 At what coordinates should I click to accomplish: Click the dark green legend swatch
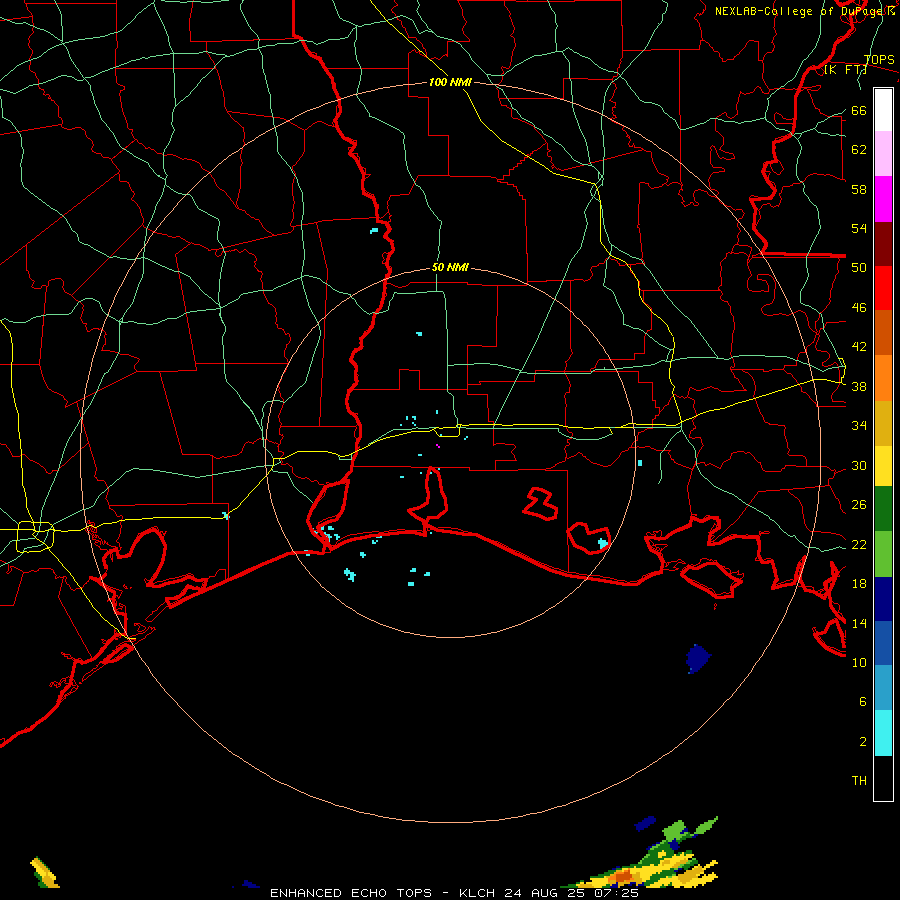pos(883,509)
